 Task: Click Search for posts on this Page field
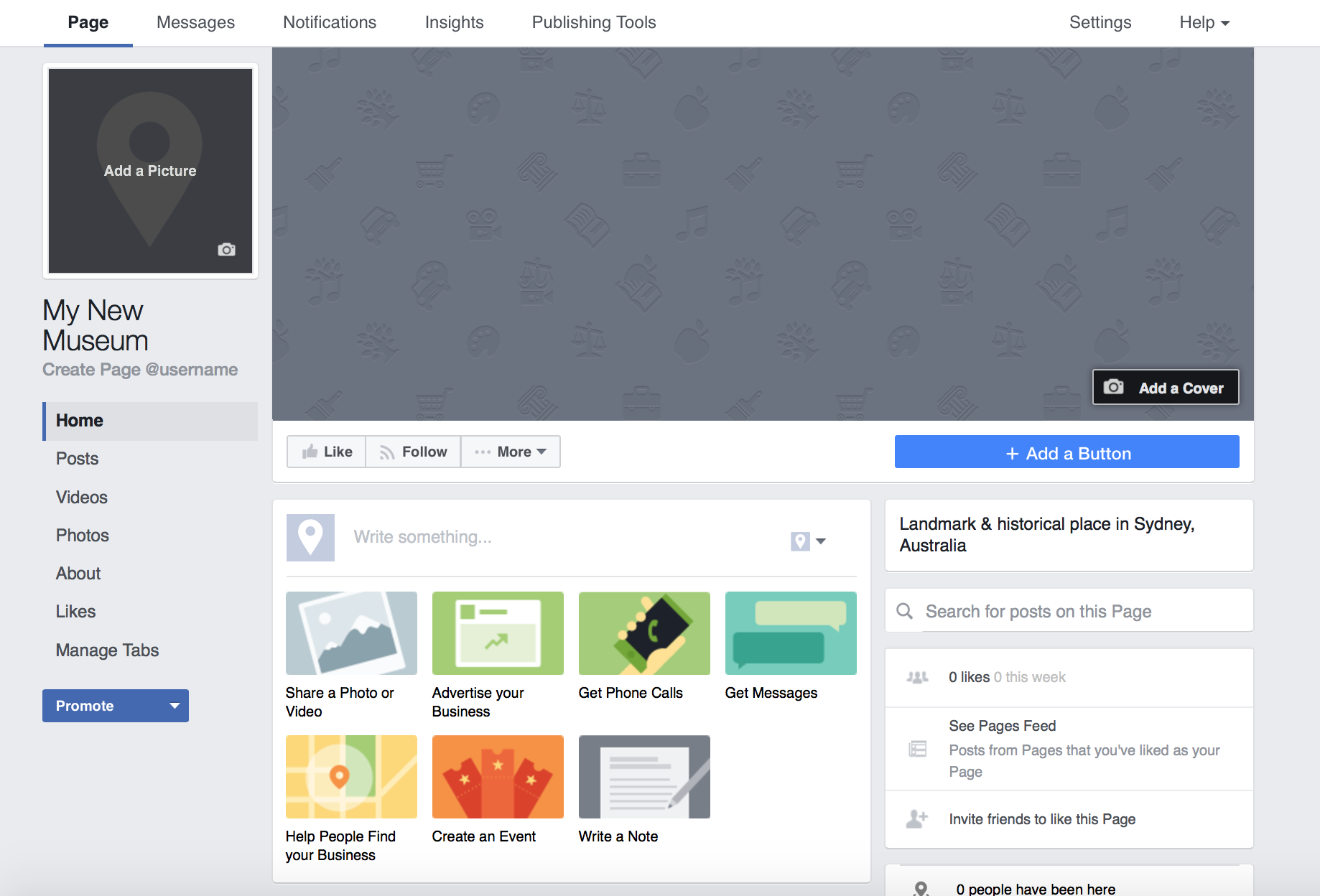[x=1069, y=611]
